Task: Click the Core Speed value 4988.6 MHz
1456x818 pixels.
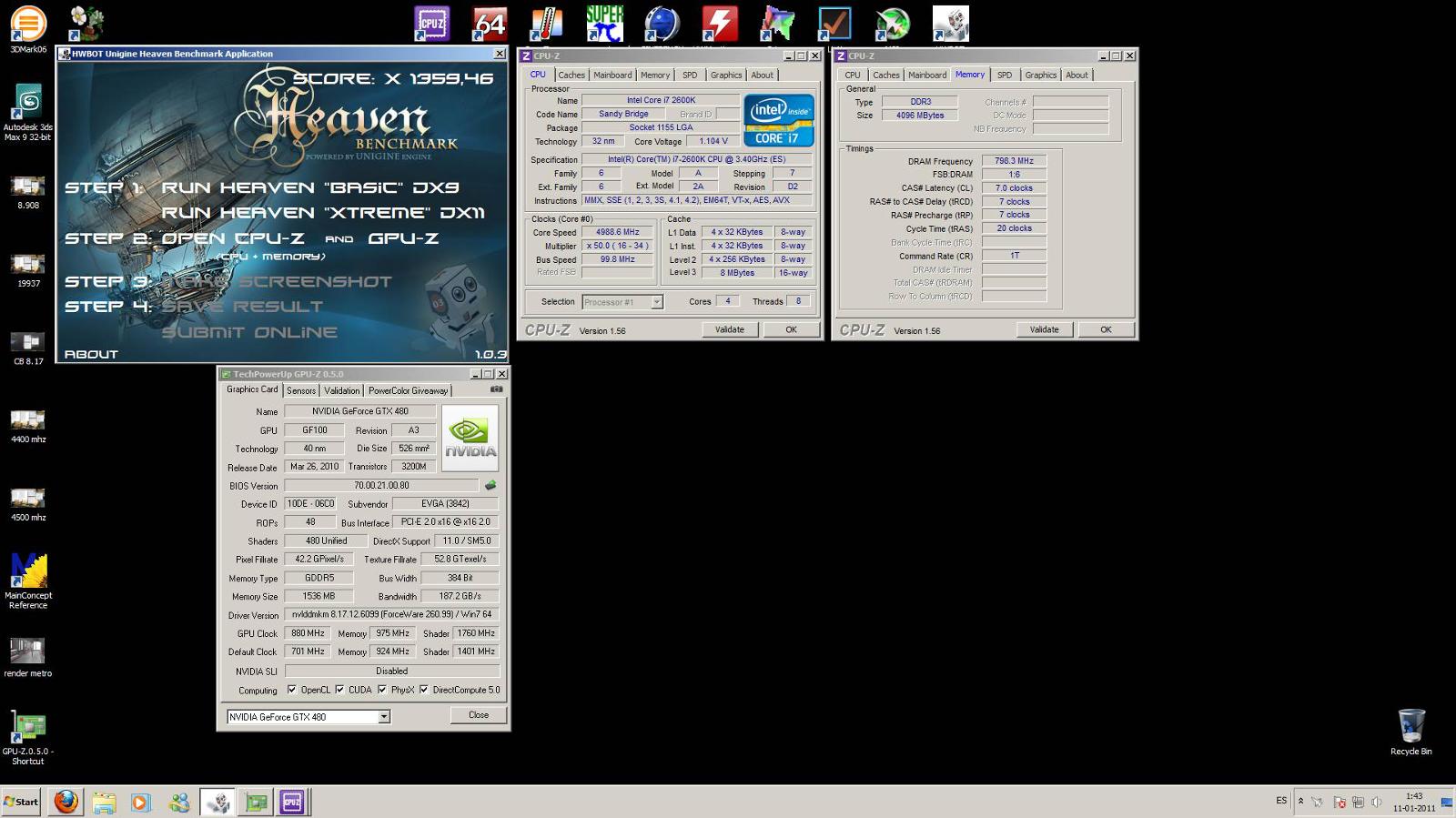Action: point(617,232)
